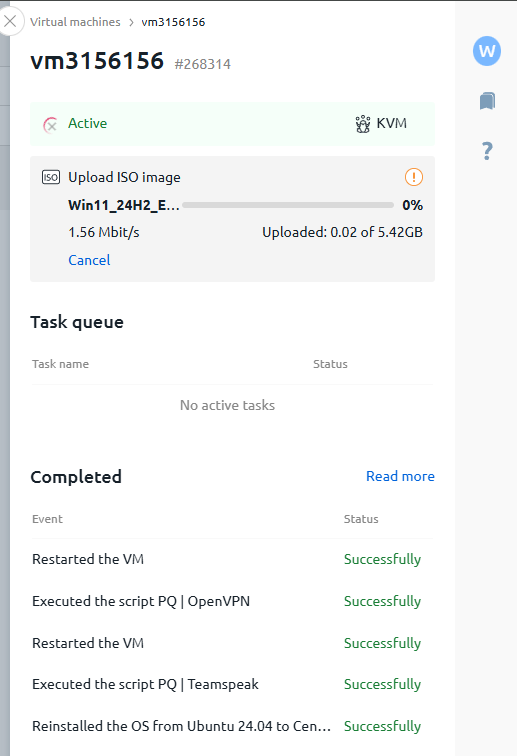Click the Active status label
Screen dimensions: 517x756
click(87, 123)
